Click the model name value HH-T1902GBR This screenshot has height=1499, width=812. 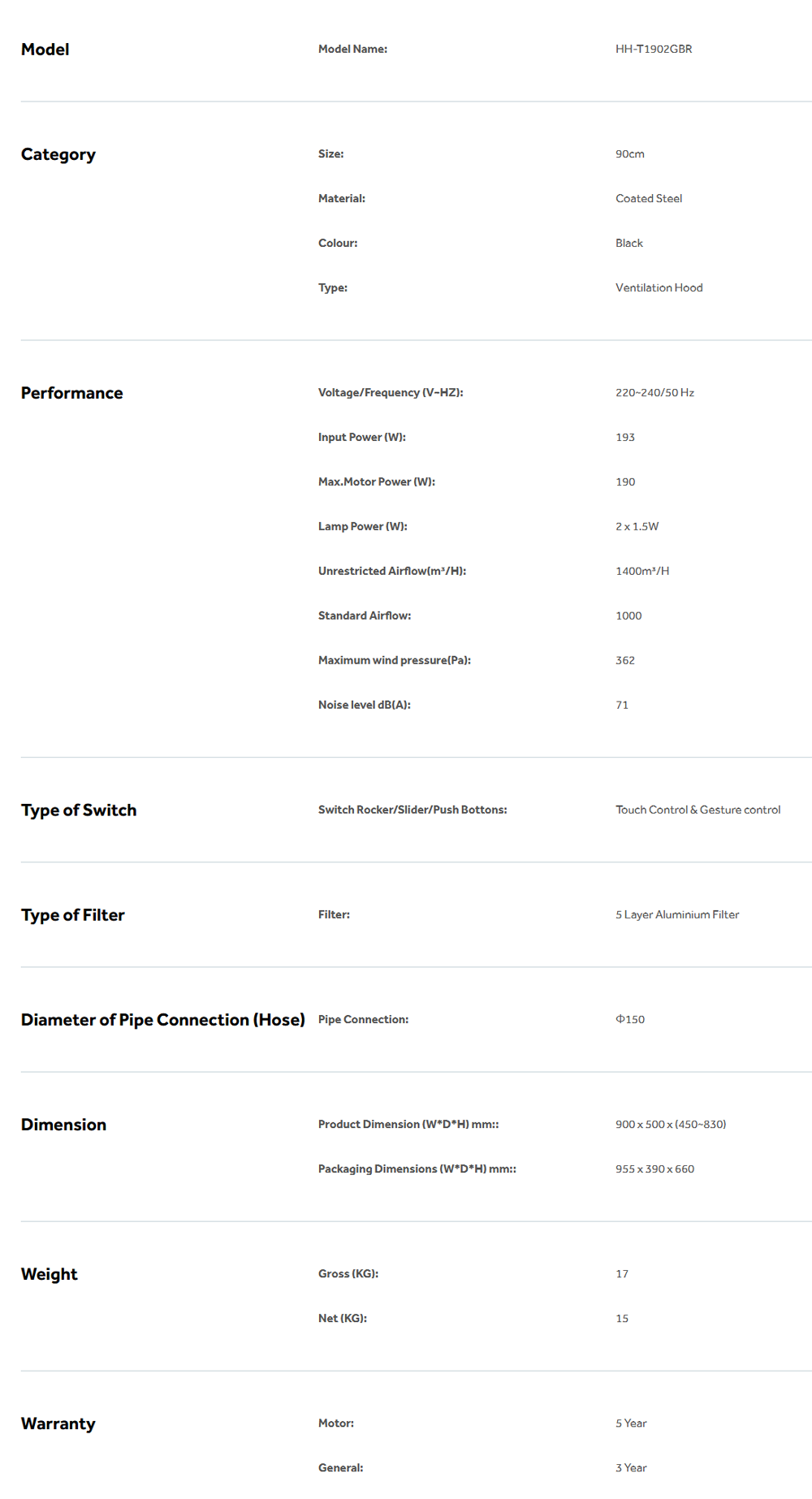click(x=654, y=49)
